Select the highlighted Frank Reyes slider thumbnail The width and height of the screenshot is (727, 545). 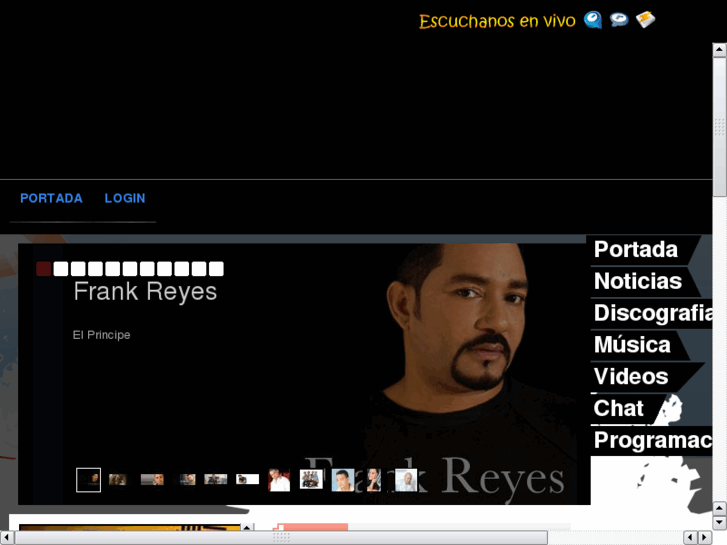coord(89,480)
